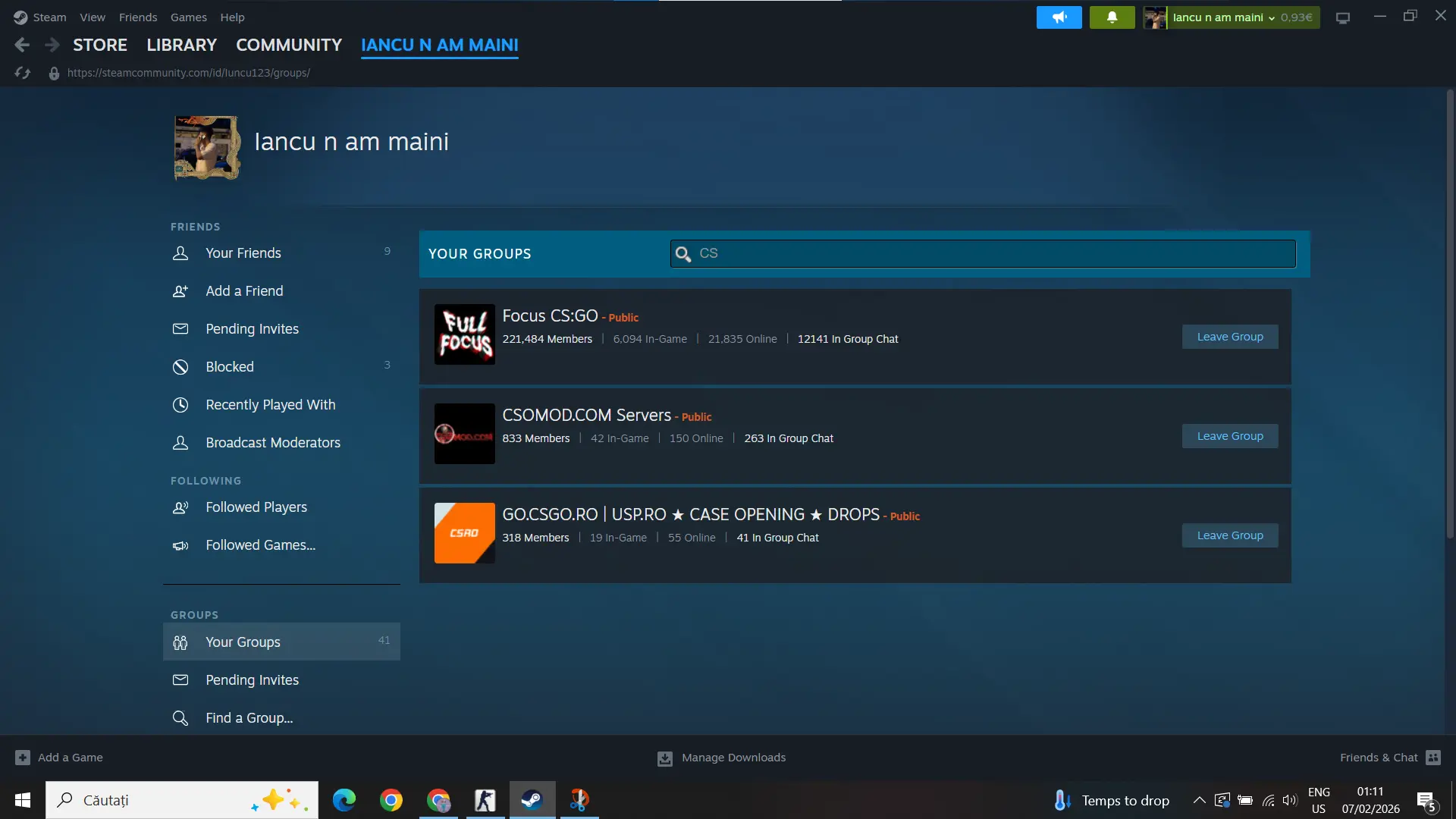Launch Microsoft Edge from the taskbar
Screen dimensions: 1456x819
344,800
